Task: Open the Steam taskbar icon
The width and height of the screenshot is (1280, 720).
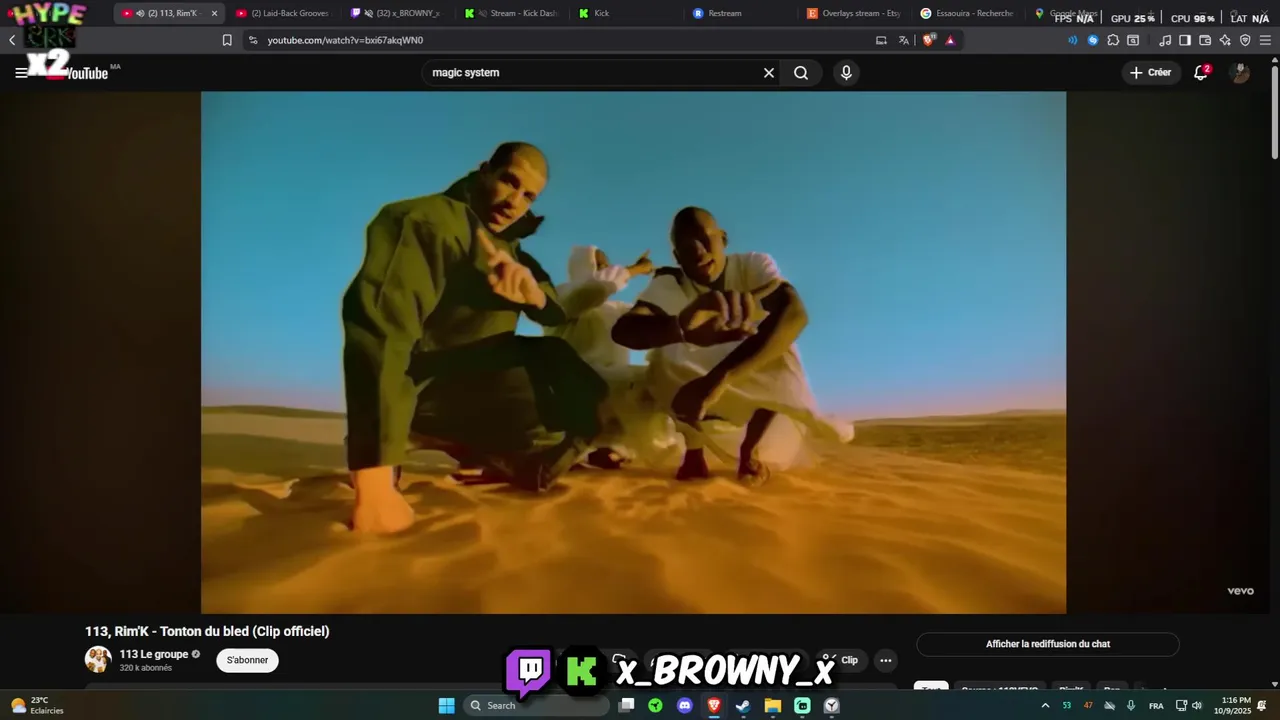Action: click(x=743, y=705)
